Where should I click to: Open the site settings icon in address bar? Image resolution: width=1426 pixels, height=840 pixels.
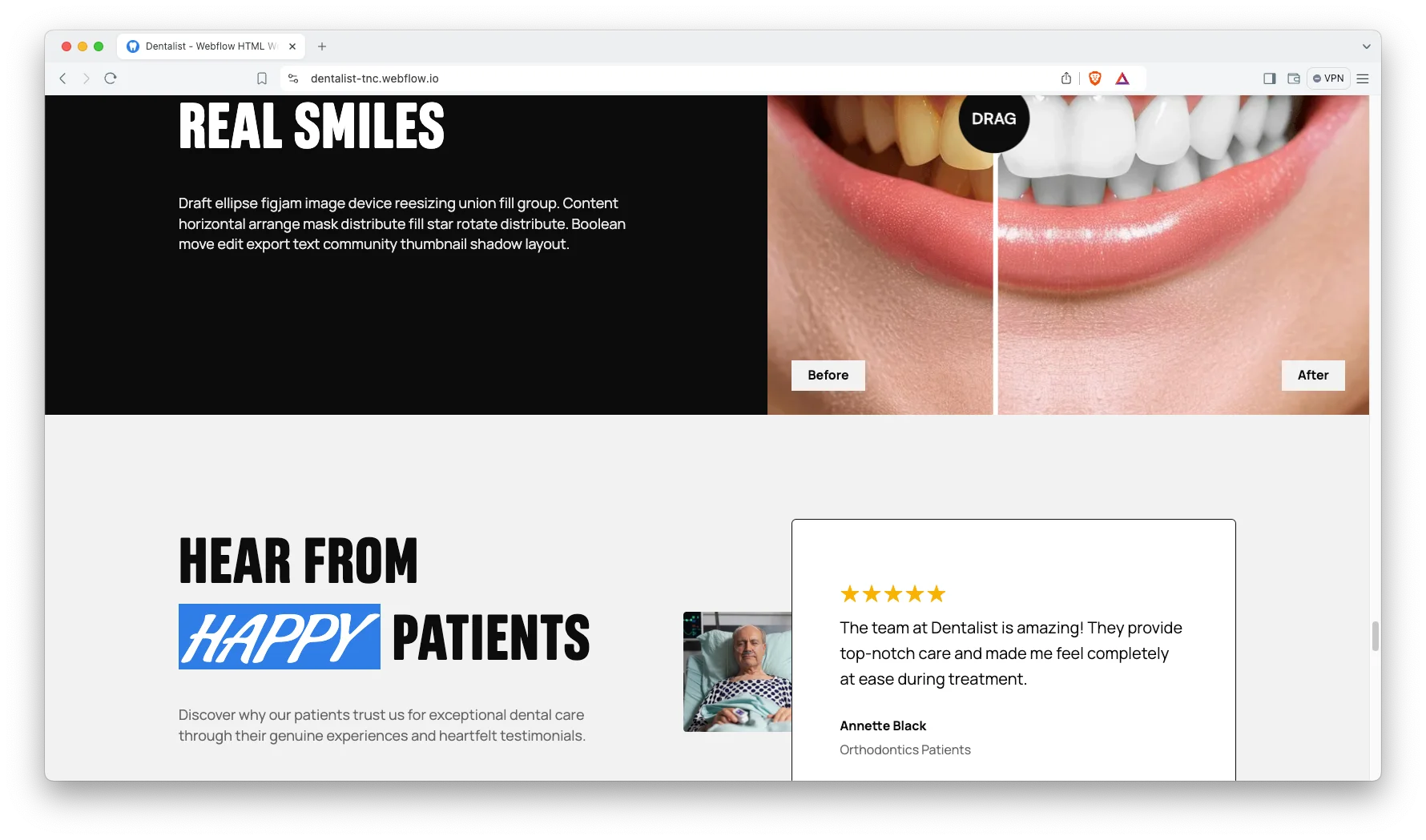tap(293, 78)
